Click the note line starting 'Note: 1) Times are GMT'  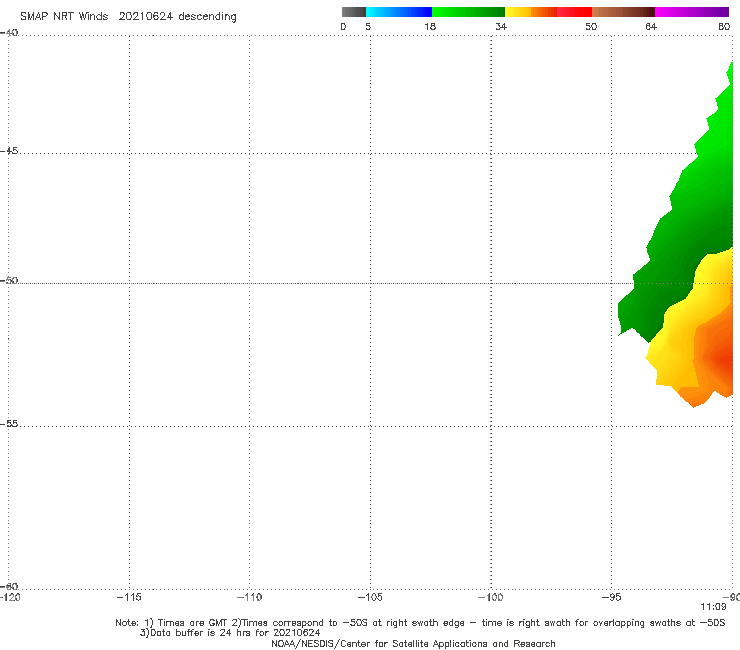tap(420, 623)
